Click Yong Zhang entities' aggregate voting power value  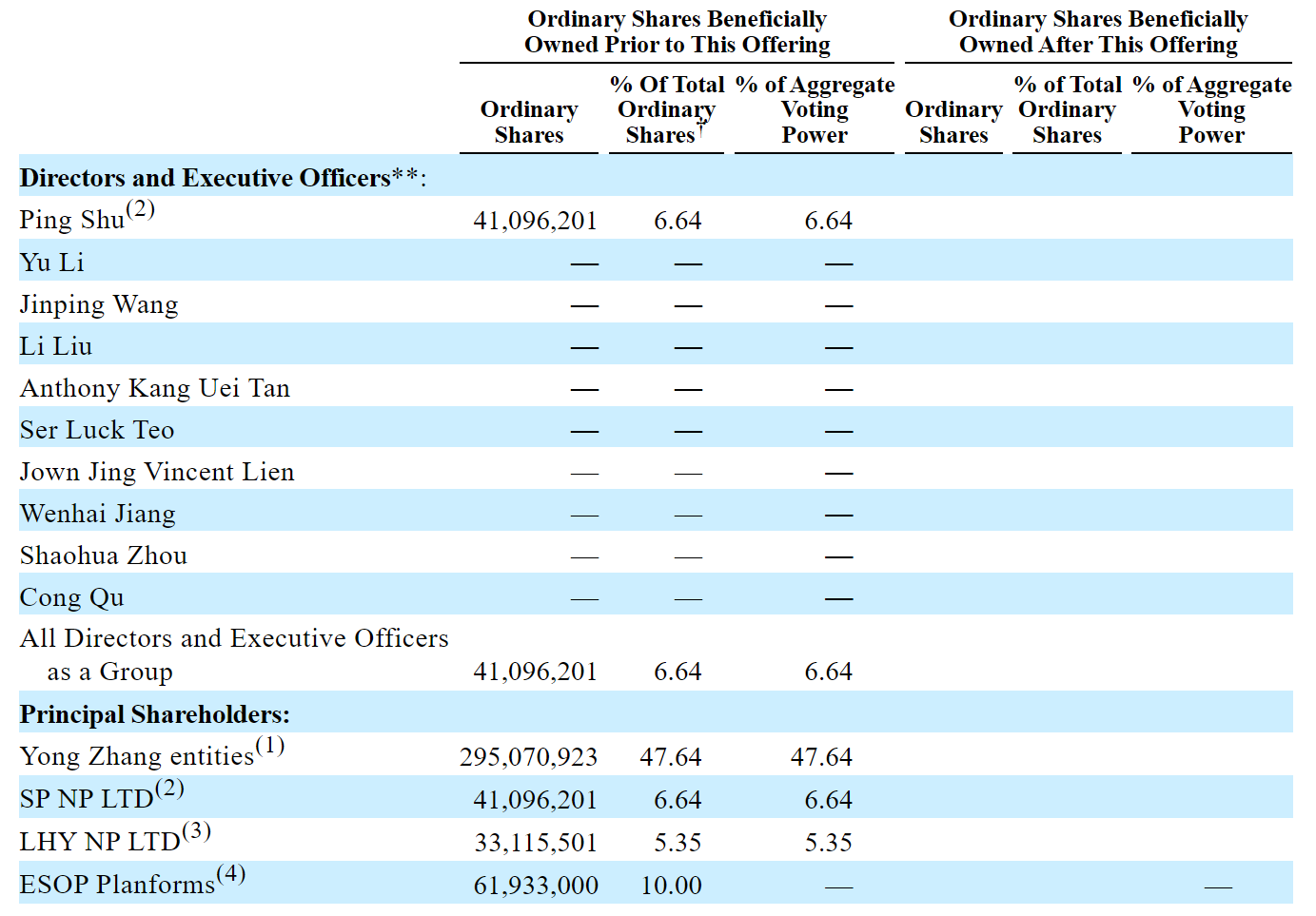[x=821, y=757]
